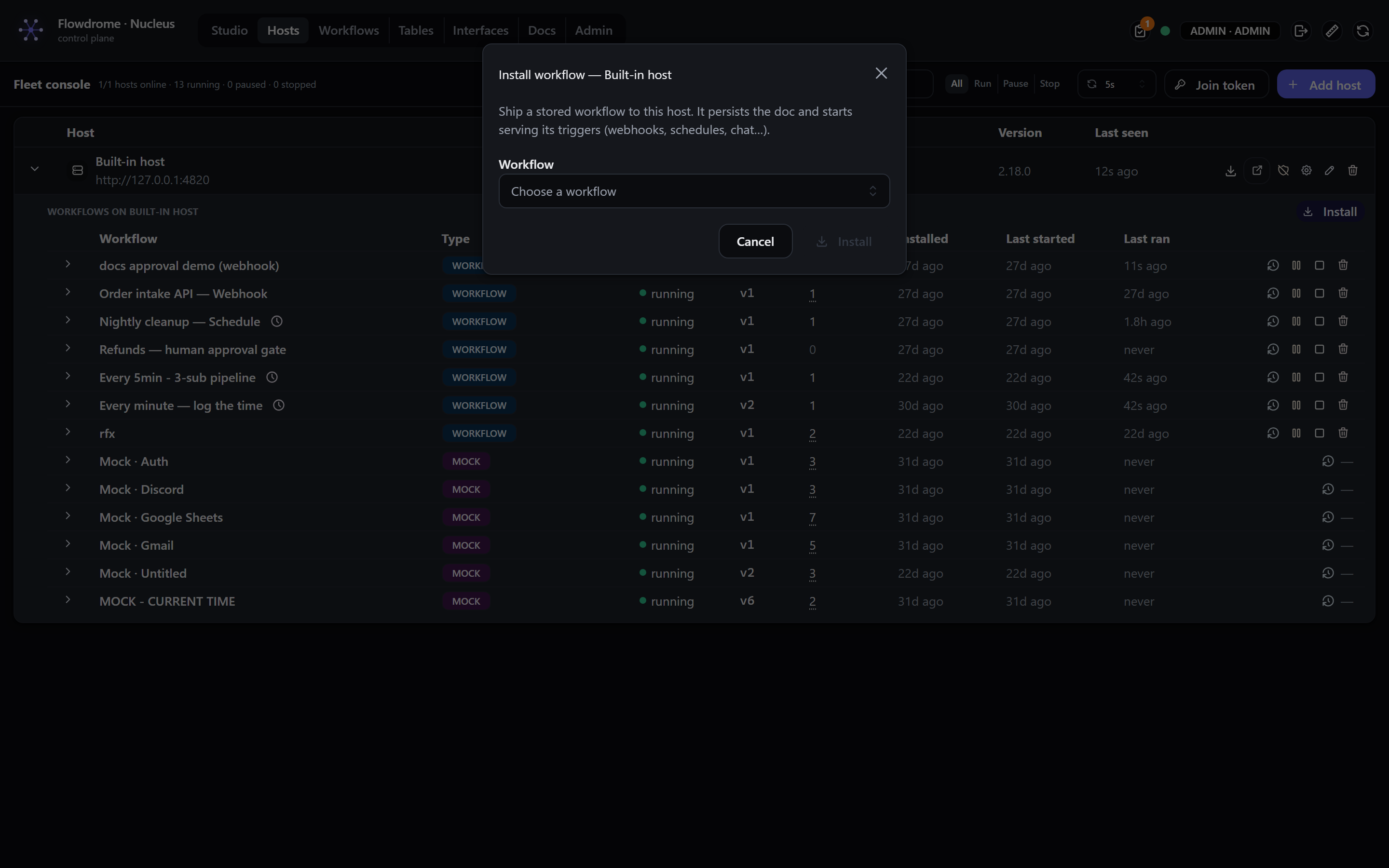The image size is (1389, 868).
Task: Click crossed shield icon on Built-in host
Action: click(x=1283, y=171)
